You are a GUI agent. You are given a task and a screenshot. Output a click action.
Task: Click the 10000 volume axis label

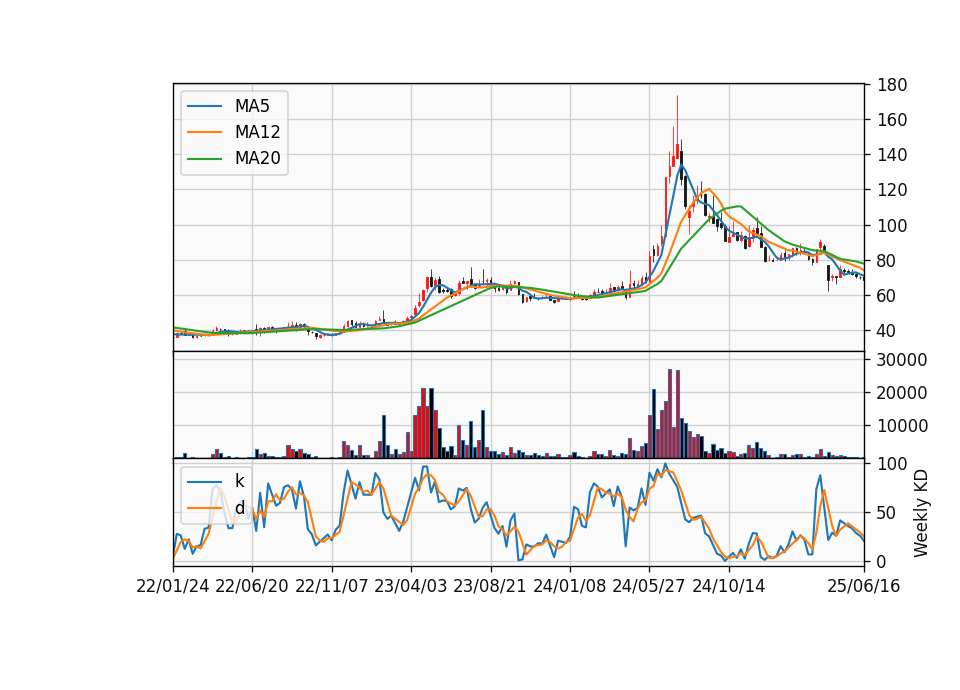tap(902, 426)
